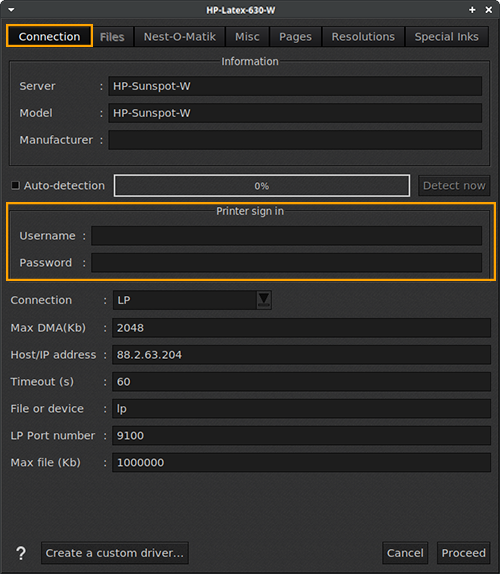Select the Special Inks tab

click(447, 37)
